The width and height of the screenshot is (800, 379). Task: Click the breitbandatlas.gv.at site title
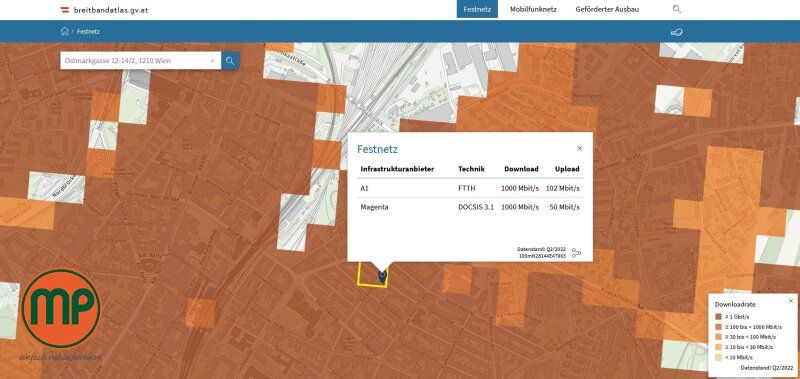(111, 10)
